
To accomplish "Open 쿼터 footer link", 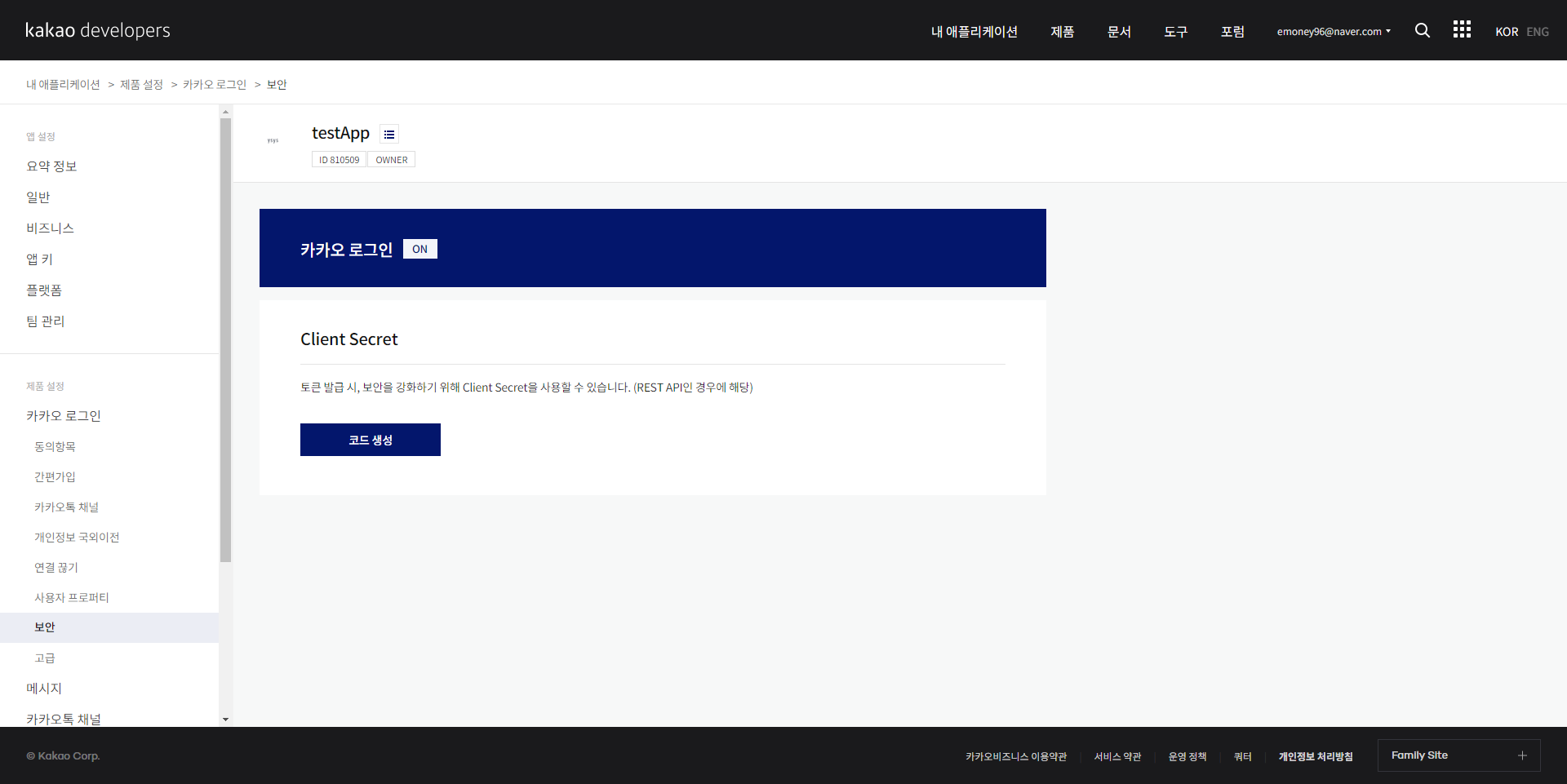I will tap(1243, 757).
